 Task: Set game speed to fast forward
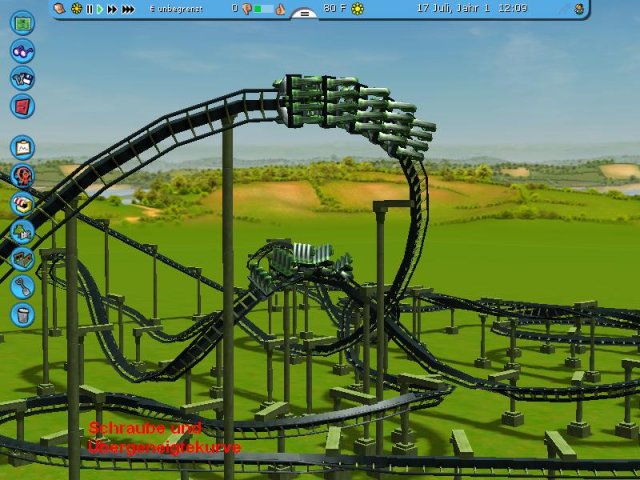click(x=112, y=9)
